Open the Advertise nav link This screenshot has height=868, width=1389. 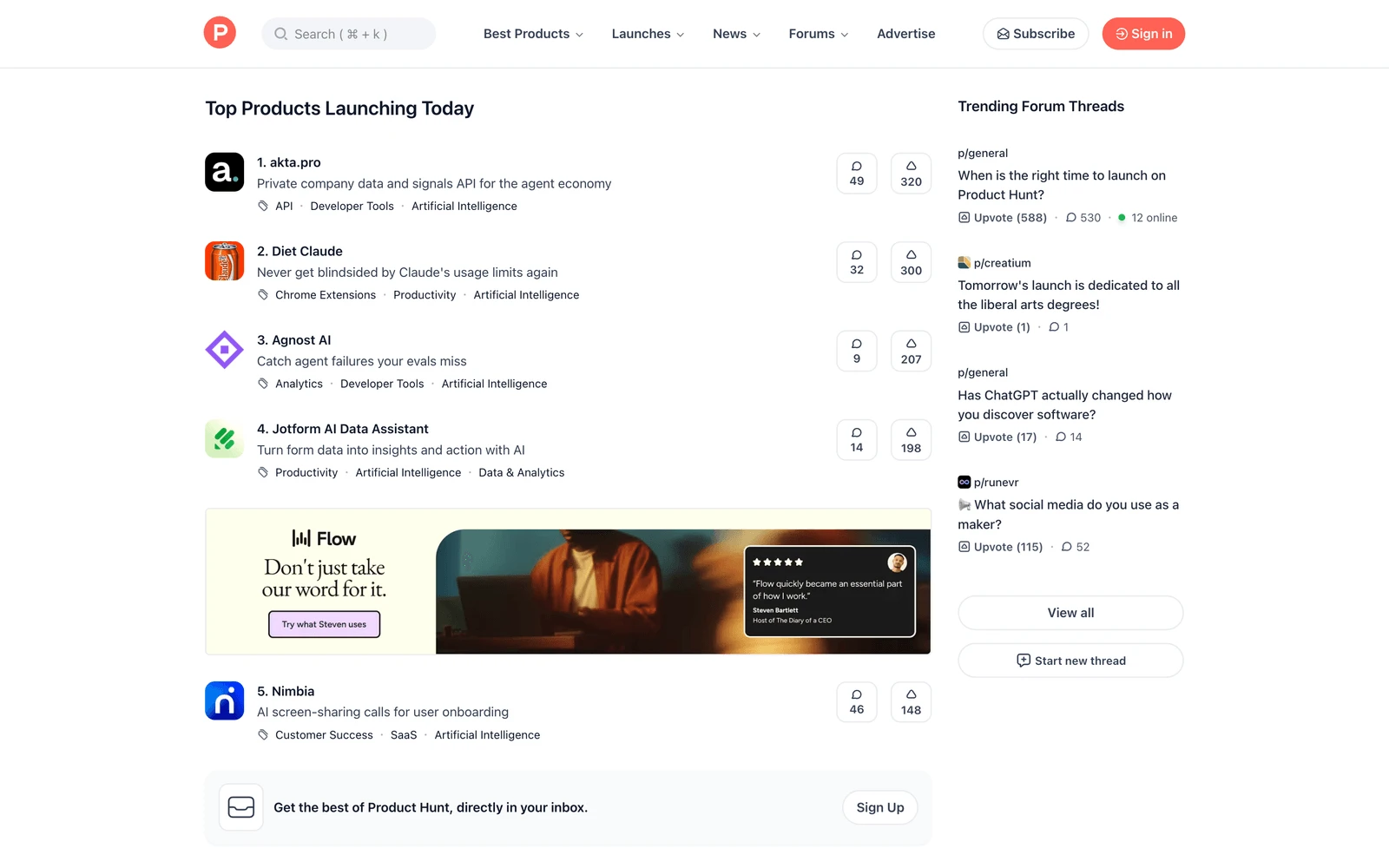[905, 34]
